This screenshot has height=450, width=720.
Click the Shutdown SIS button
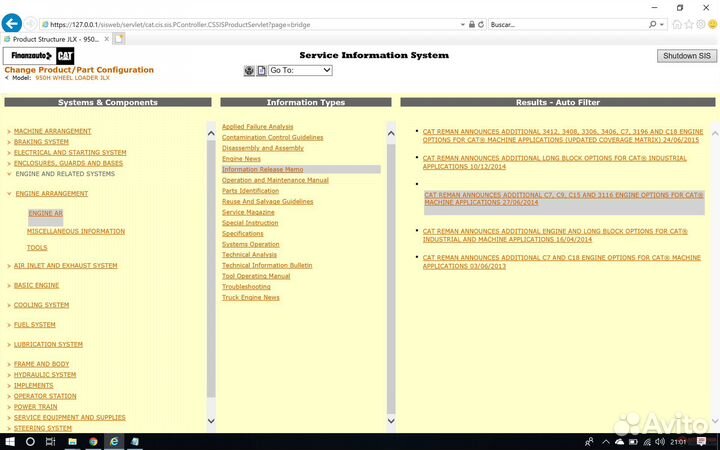pos(686,56)
